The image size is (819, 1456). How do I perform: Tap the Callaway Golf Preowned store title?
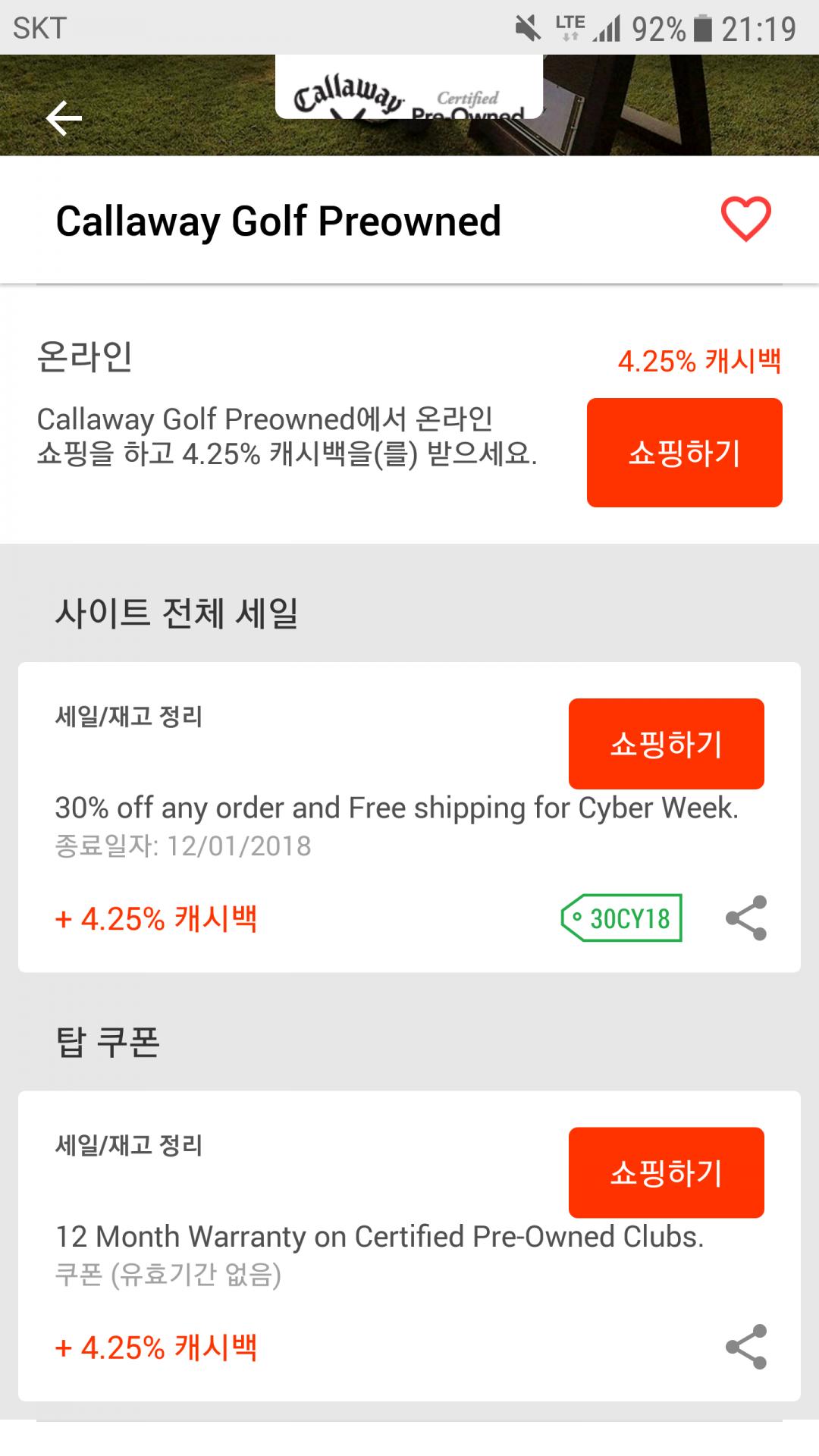(x=278, y=221)
